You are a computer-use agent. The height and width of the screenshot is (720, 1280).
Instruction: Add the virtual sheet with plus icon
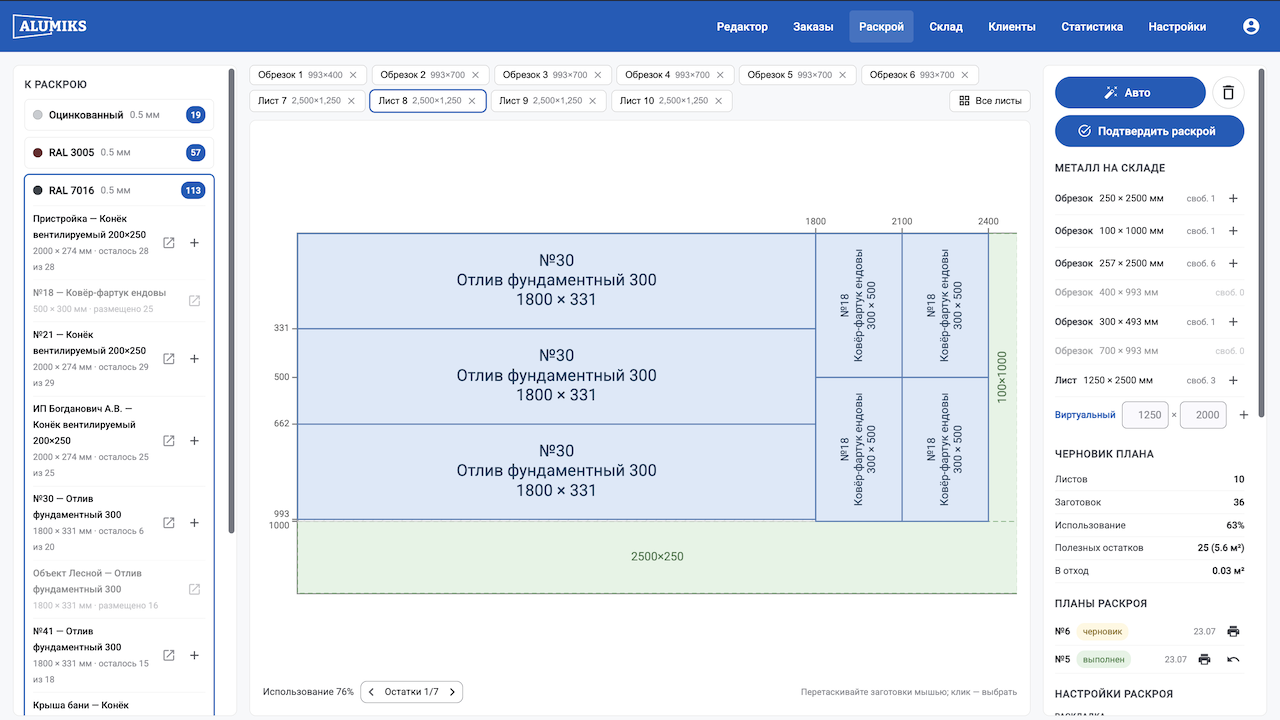point(1244,415)
